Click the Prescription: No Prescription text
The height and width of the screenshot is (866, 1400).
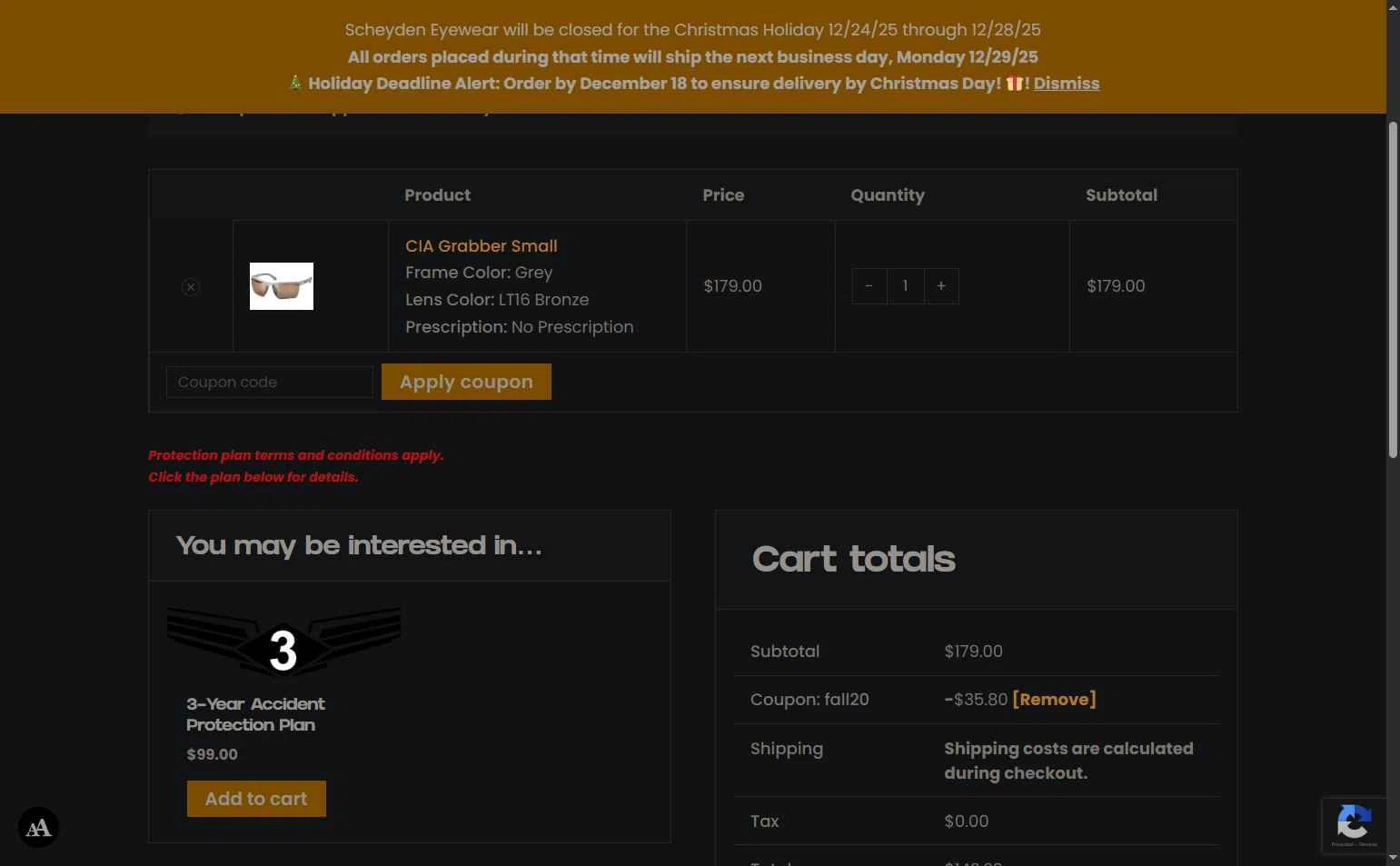click(520, 327)
